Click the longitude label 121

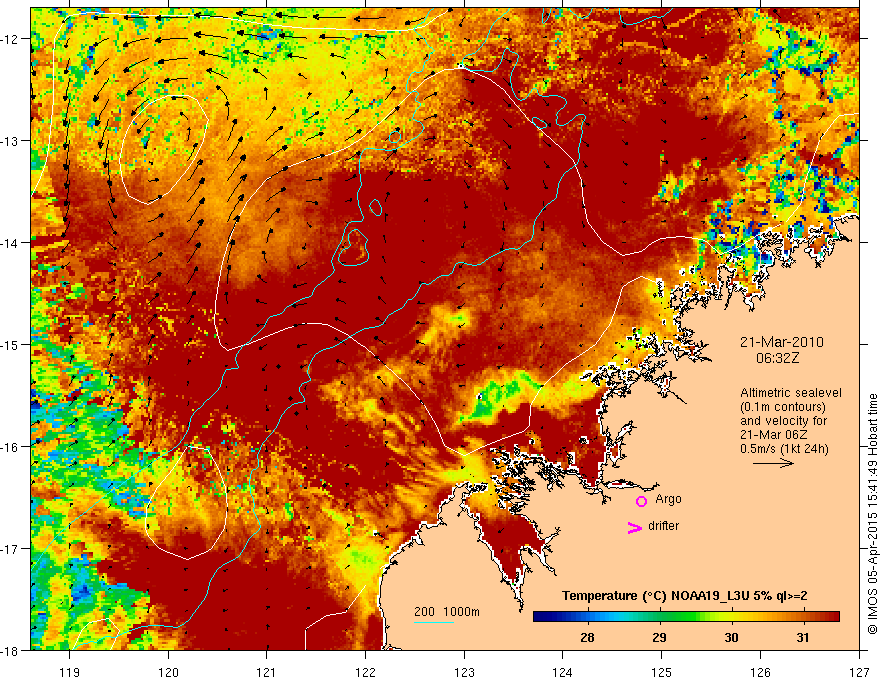tap(267, 672)
